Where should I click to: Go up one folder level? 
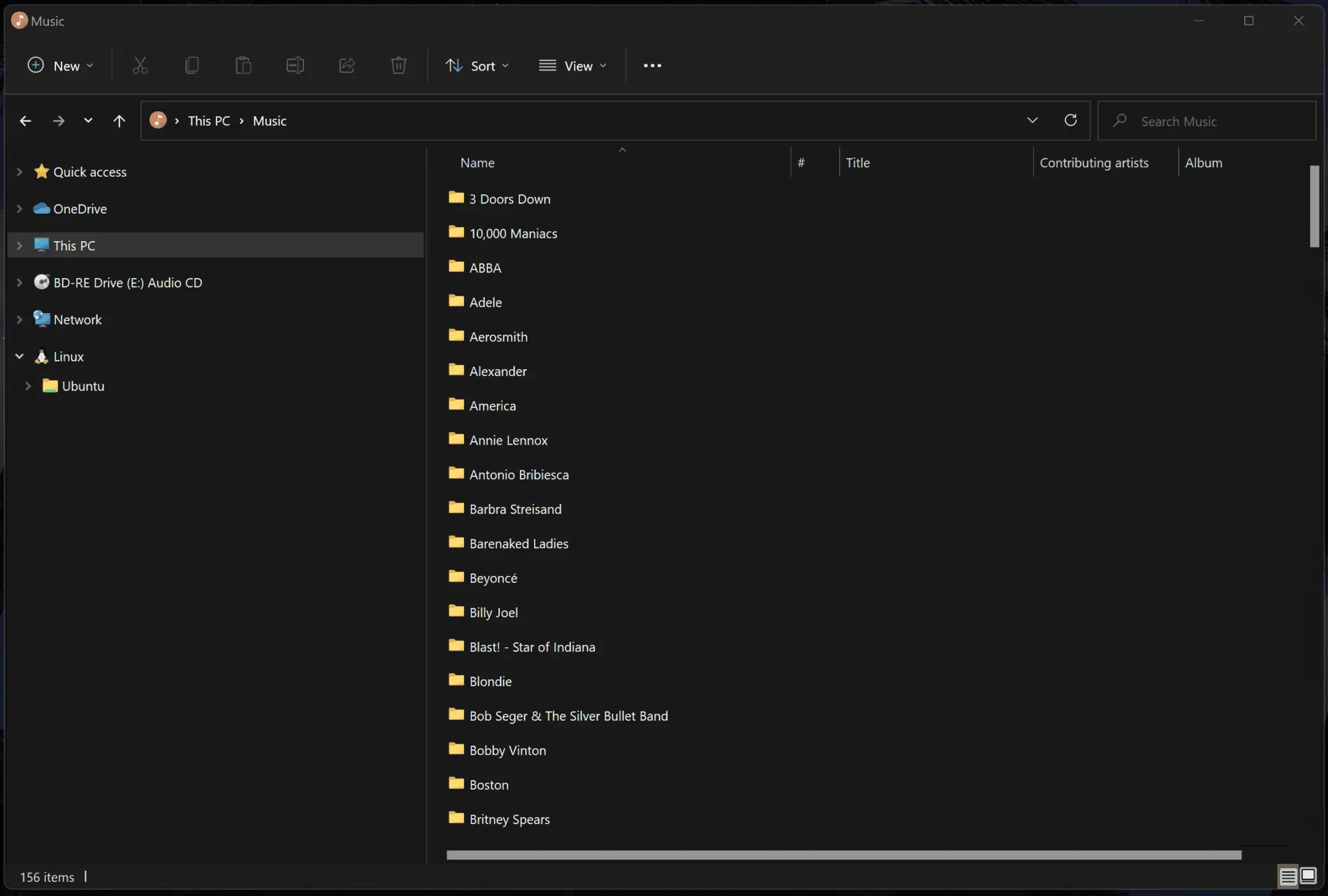coord(119,120)
